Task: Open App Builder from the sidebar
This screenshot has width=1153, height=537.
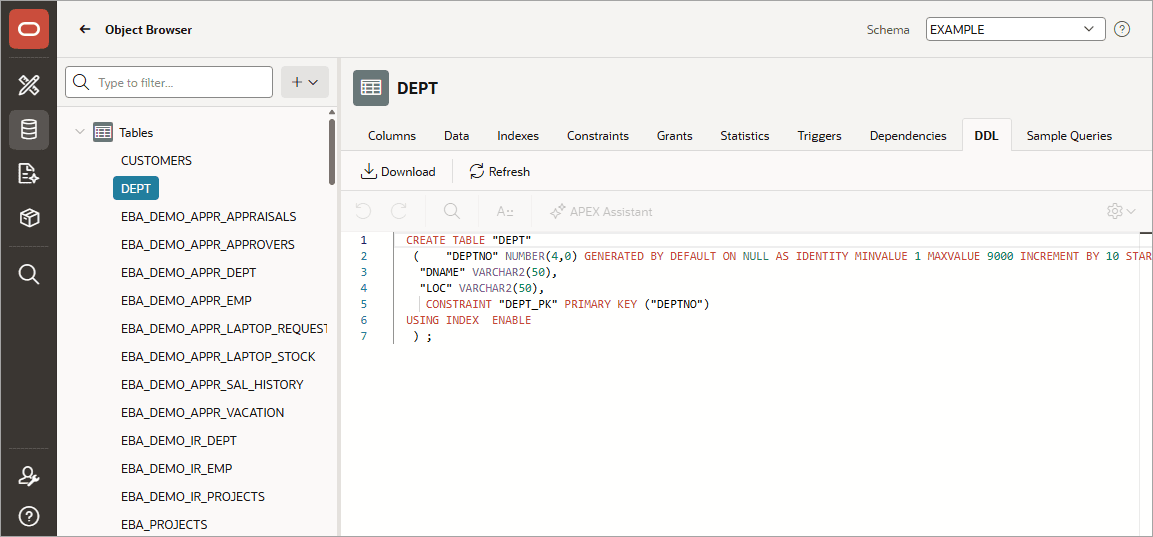Action: click(x=29, y=86)
